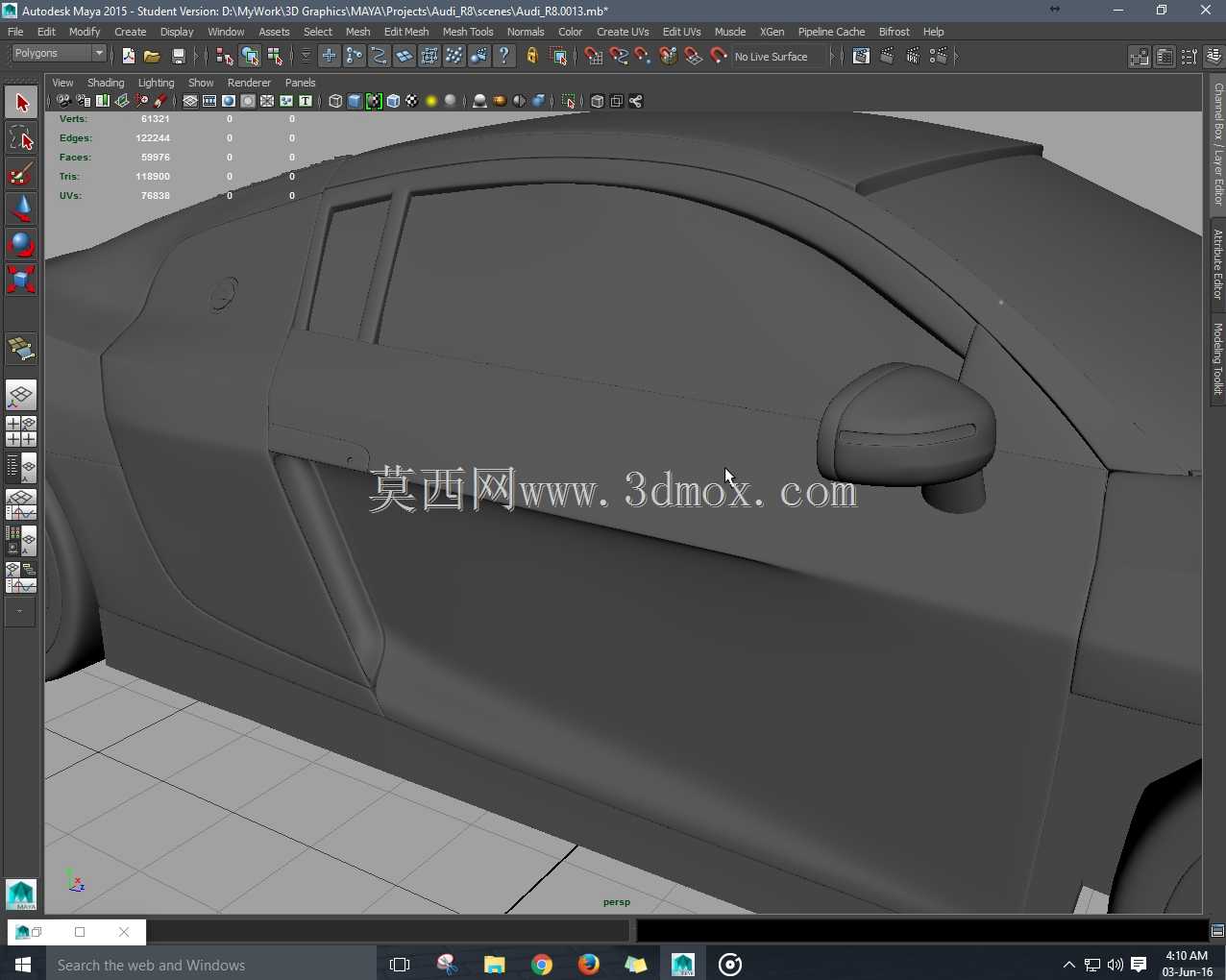1226x980 pixels.
Task: Toggle snap to grids magnet
Action: (594, 57)
